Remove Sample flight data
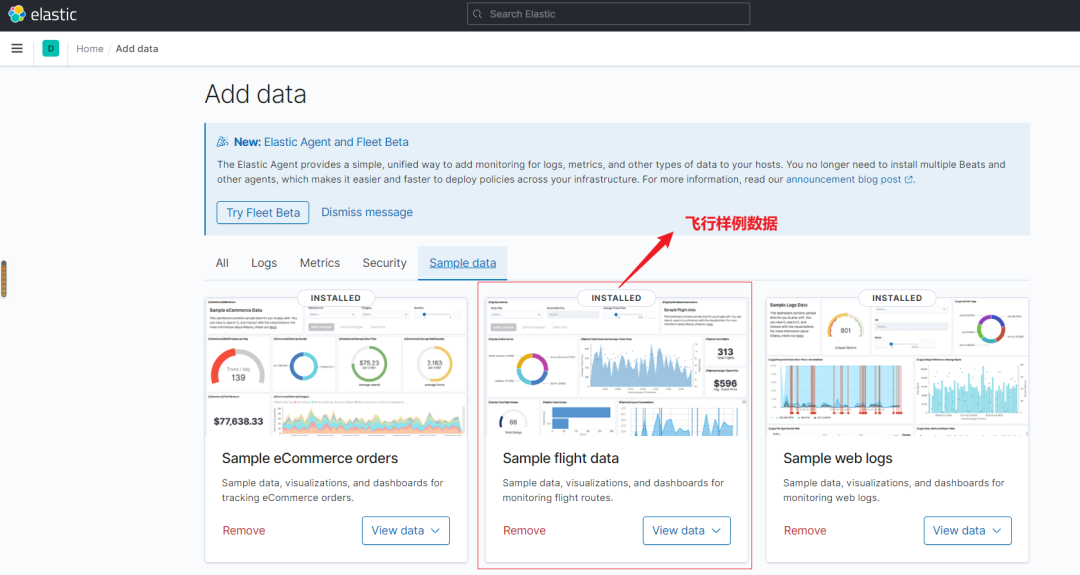The image size is (1080, 575). (524, 531)
